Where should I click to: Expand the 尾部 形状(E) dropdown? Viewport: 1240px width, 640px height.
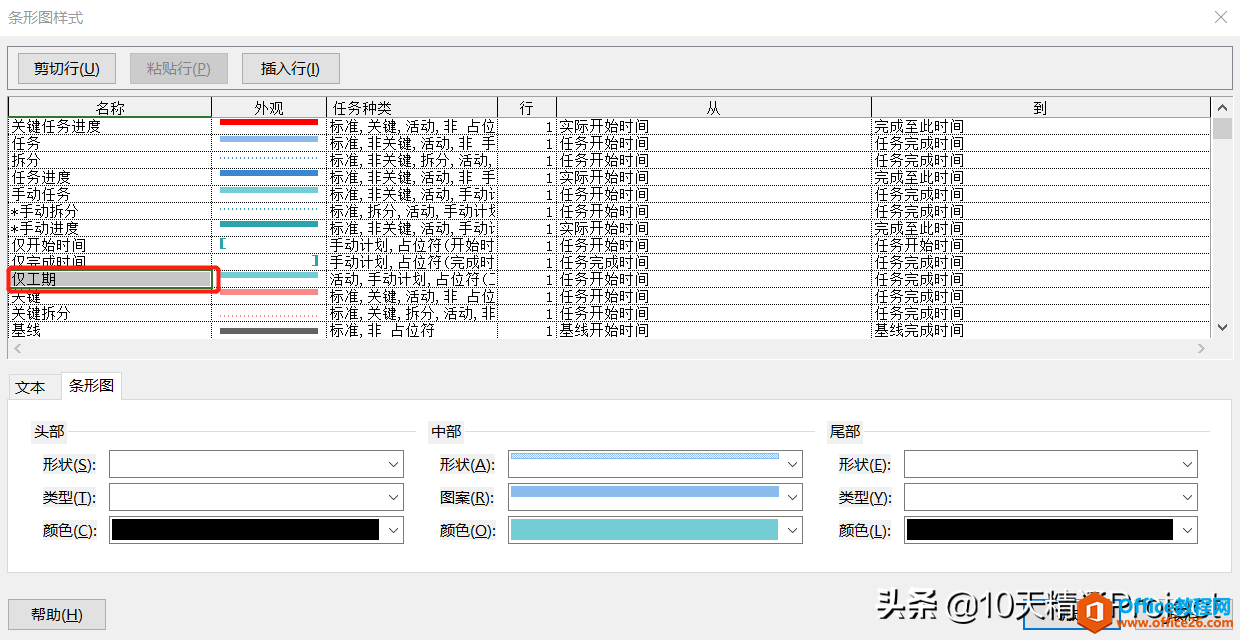point(1187,465)
